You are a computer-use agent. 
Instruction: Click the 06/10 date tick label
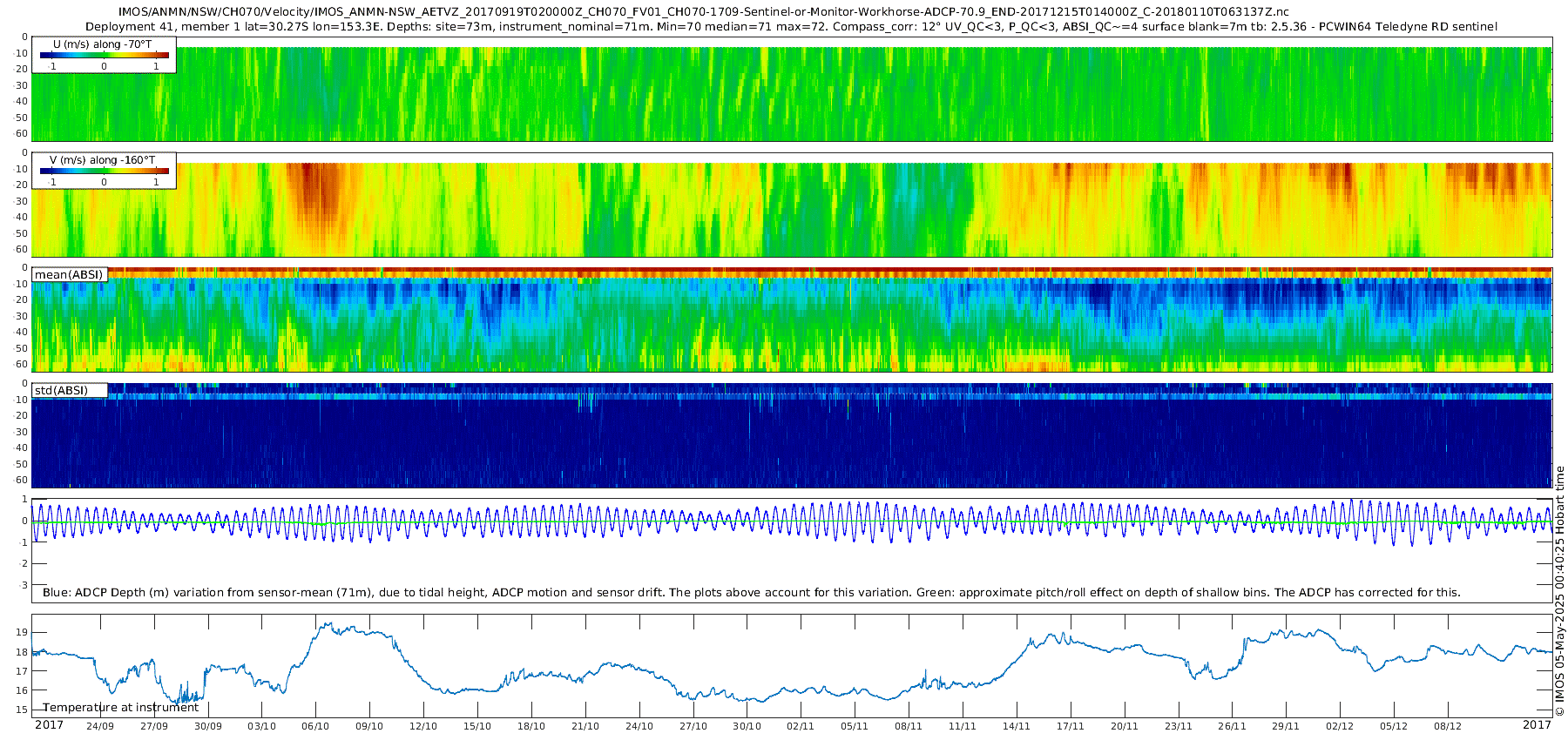(x=315, y=726)
